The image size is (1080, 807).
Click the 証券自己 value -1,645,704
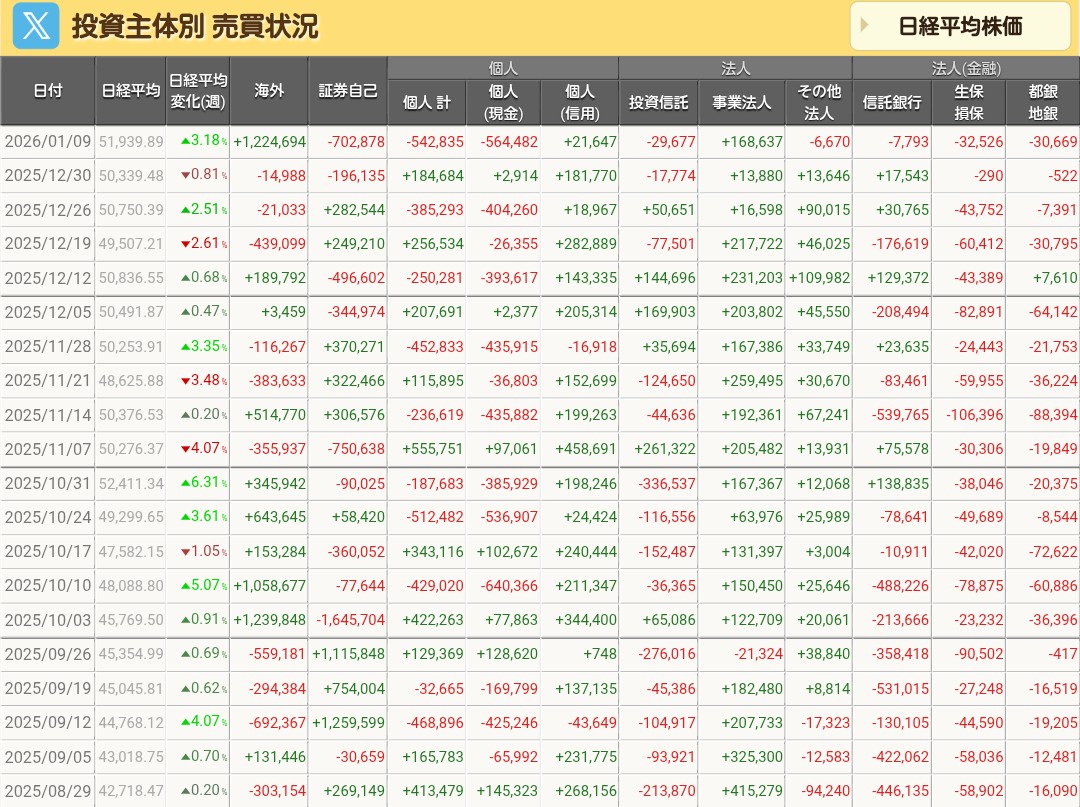[351, 620]
